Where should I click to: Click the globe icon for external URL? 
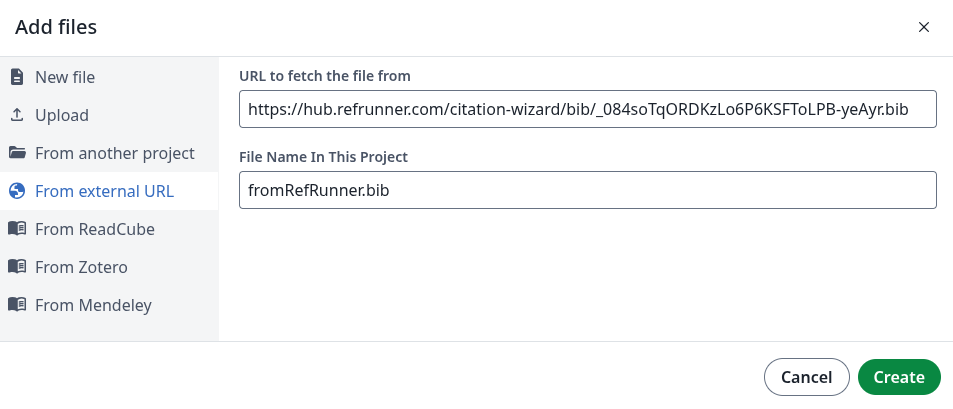[17, 191]
